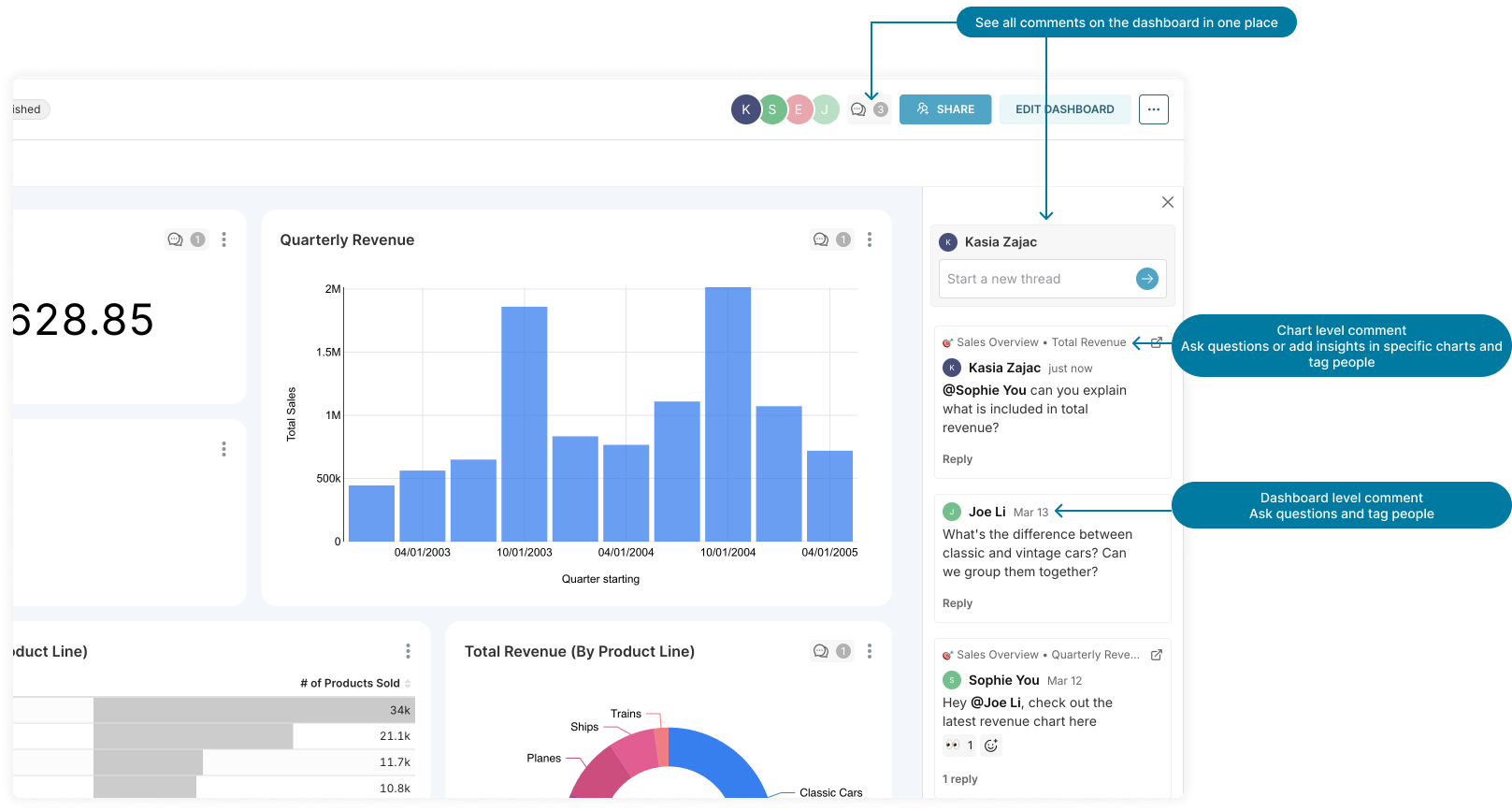Expand the 1 reply thread
The height and width of the screenshot is (811, 1512).
tap(960, 779)
